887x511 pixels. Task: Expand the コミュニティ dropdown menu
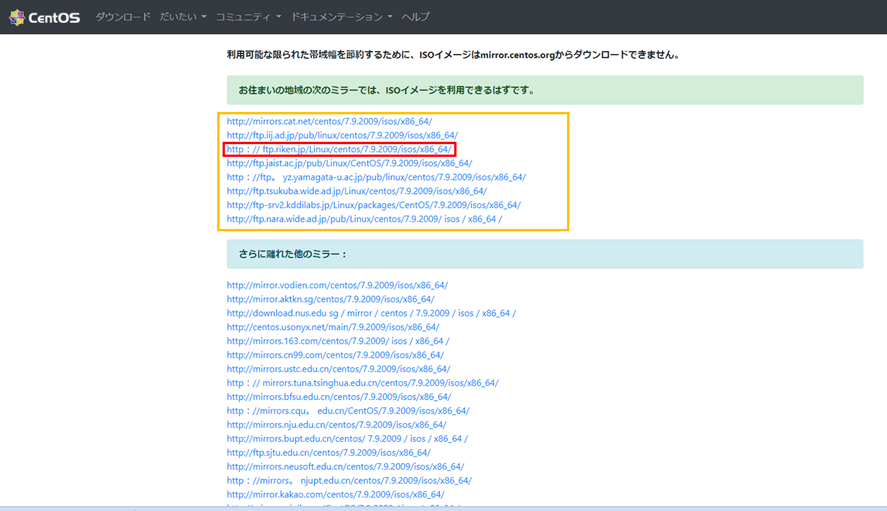click(x=248, y=17)
